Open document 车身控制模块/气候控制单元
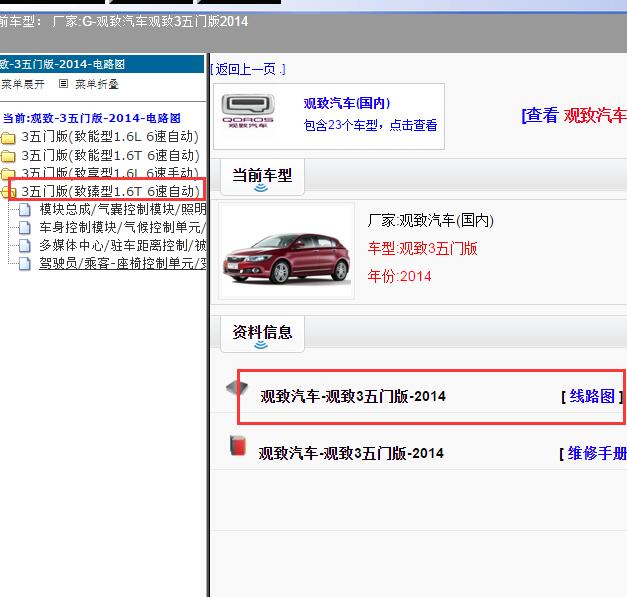The width and height of the screenshot is (627, 597). pyautogui.click(x=123, y=227)
